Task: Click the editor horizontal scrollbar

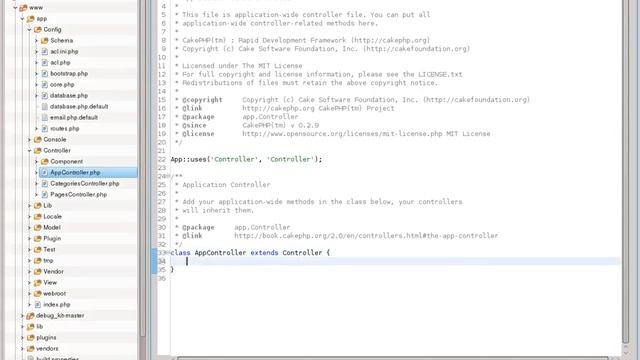Action: click(x=392, y=358)
